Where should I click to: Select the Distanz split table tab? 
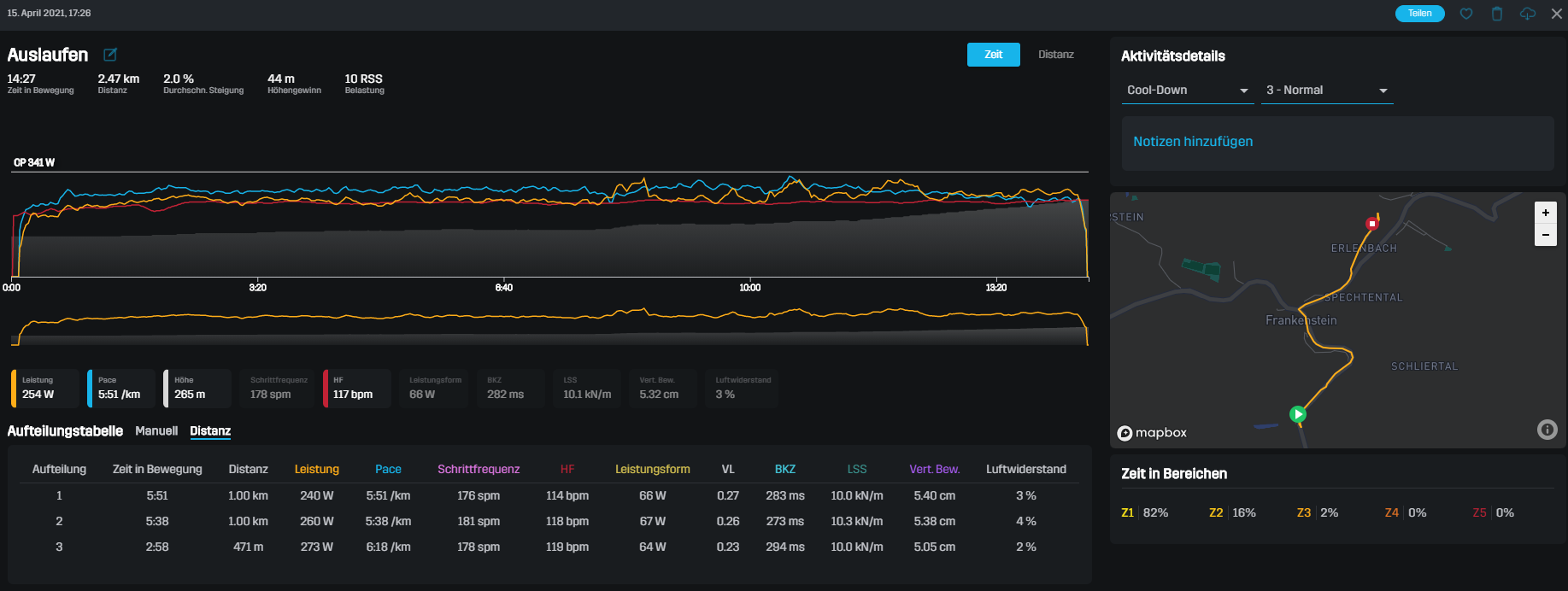click(210, 431)
